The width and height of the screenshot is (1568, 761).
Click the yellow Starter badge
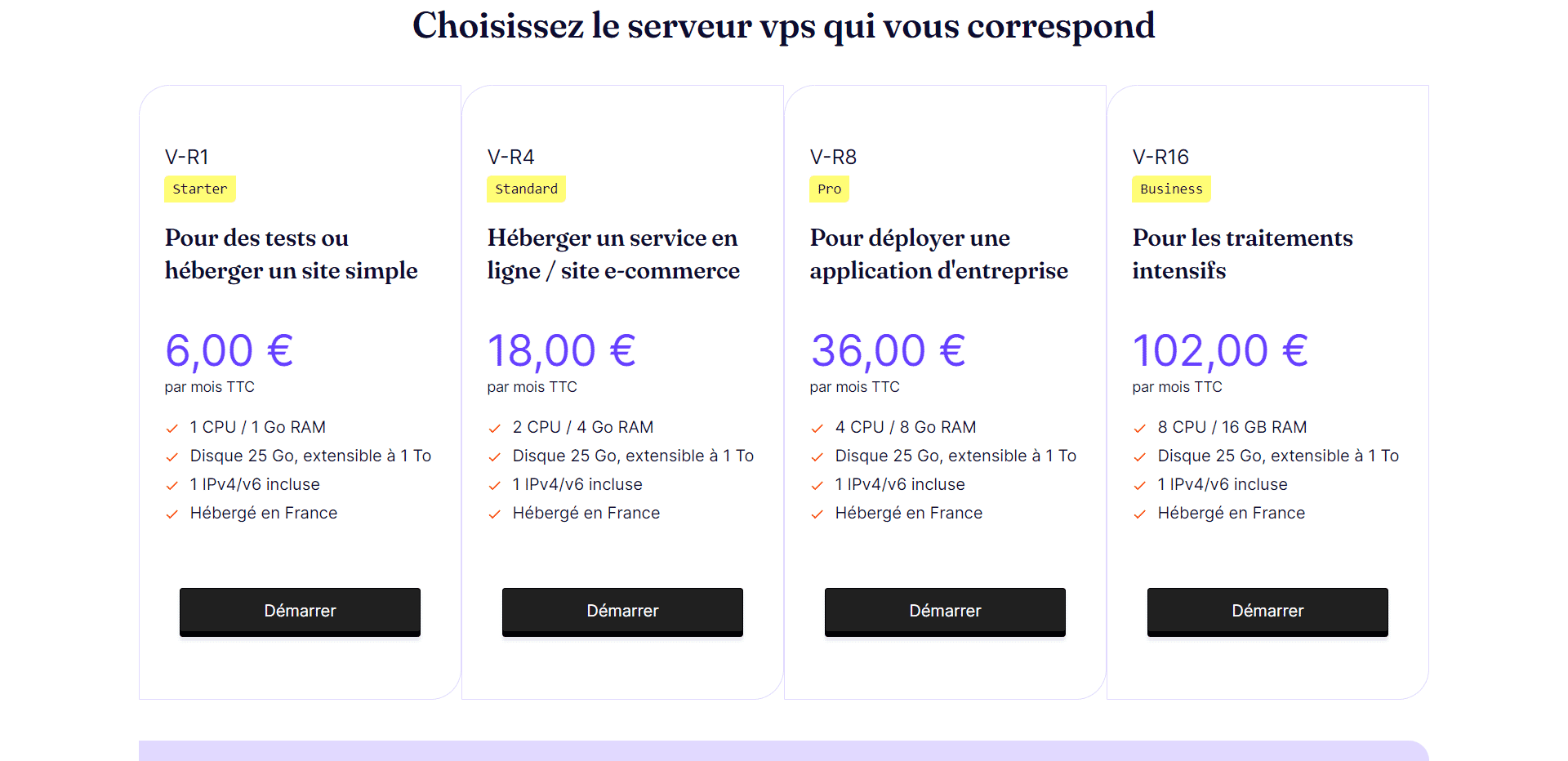click(x=200, y=189)
